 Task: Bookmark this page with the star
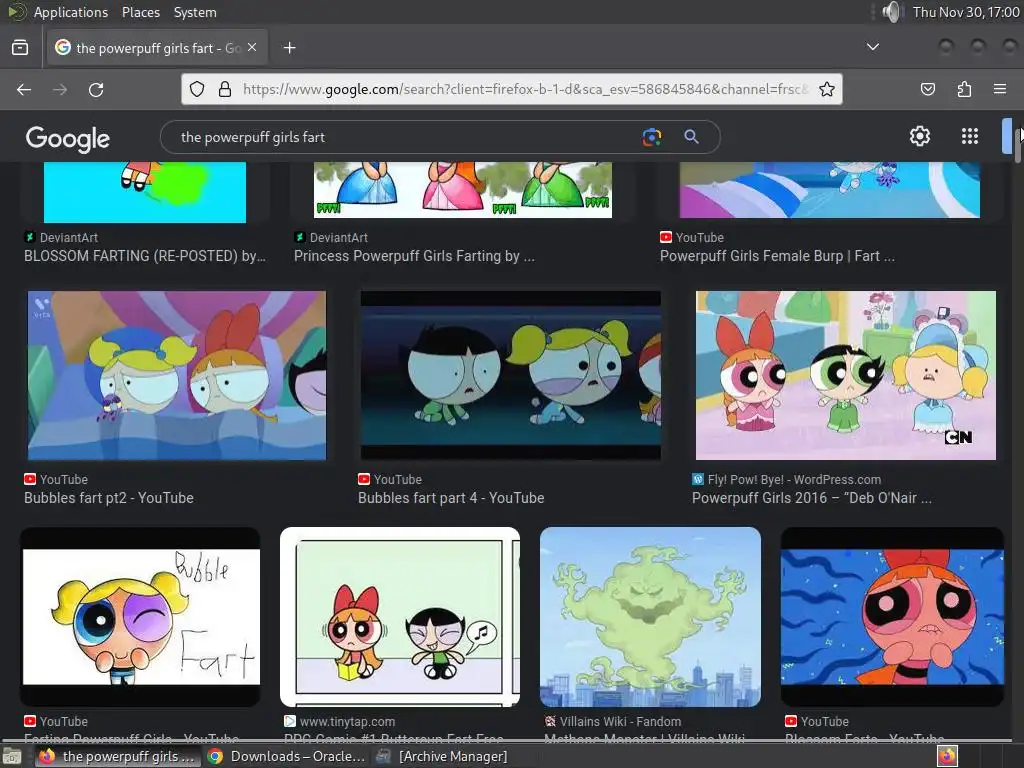827,89
